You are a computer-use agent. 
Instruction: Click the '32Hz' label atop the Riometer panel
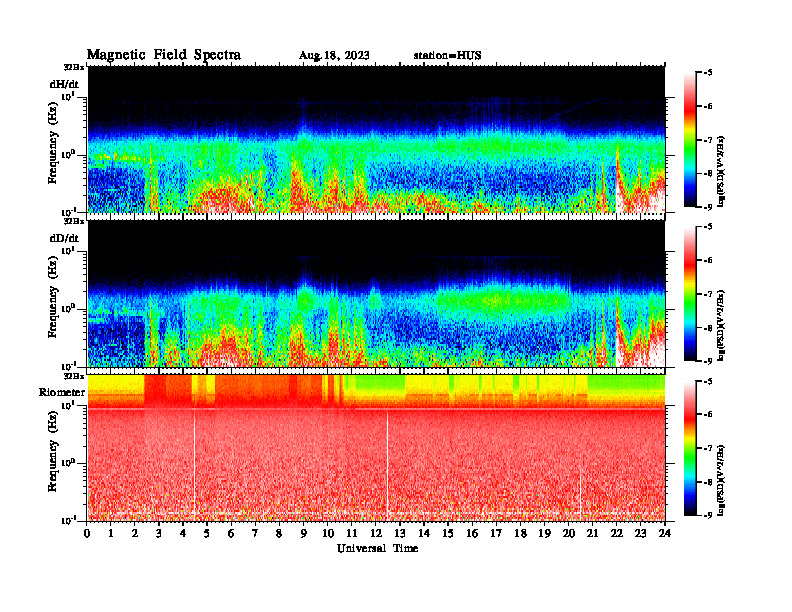click(x=74, y=375)
